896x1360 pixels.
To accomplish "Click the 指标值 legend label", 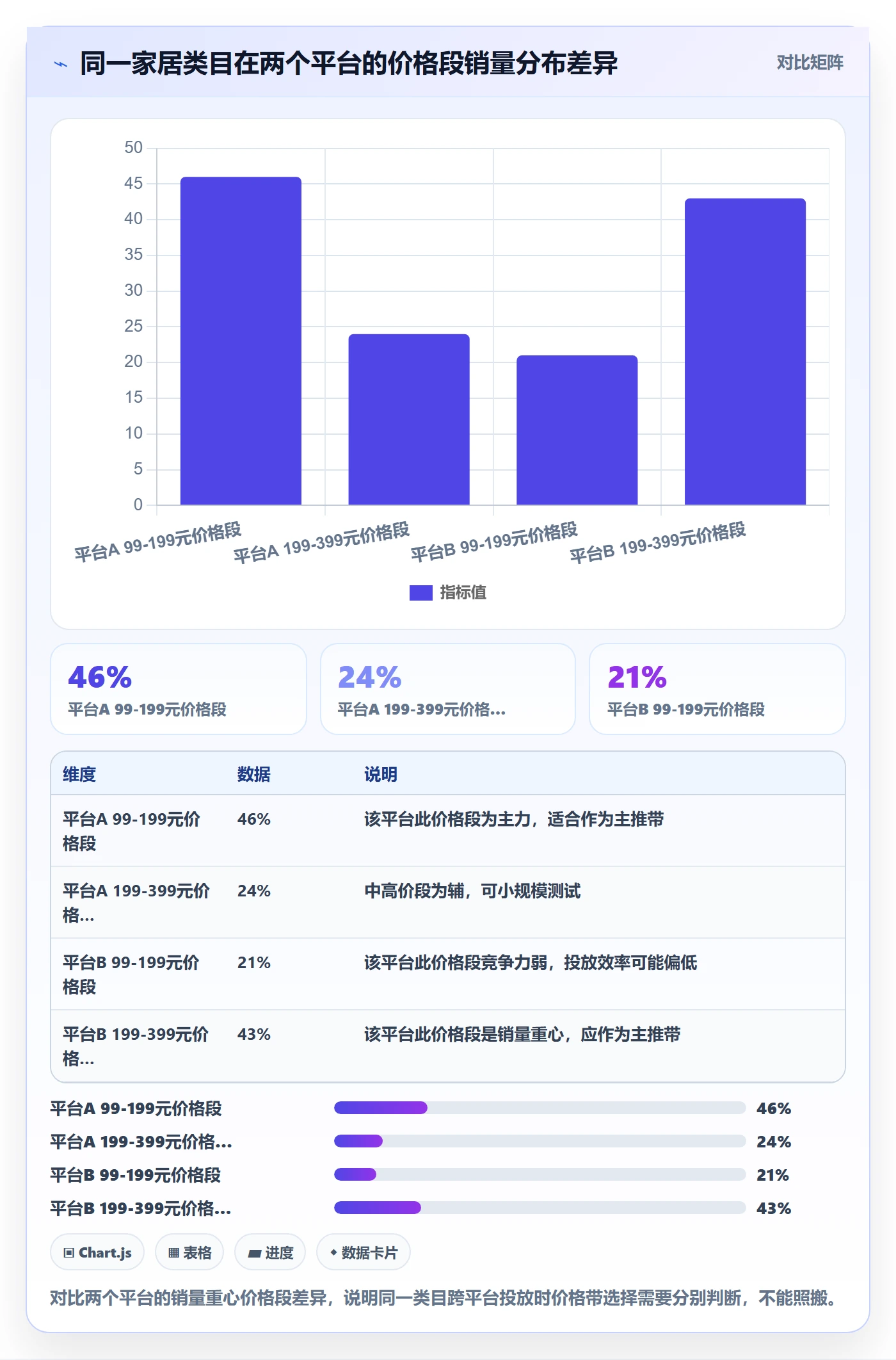I will [x=463, y=593].
